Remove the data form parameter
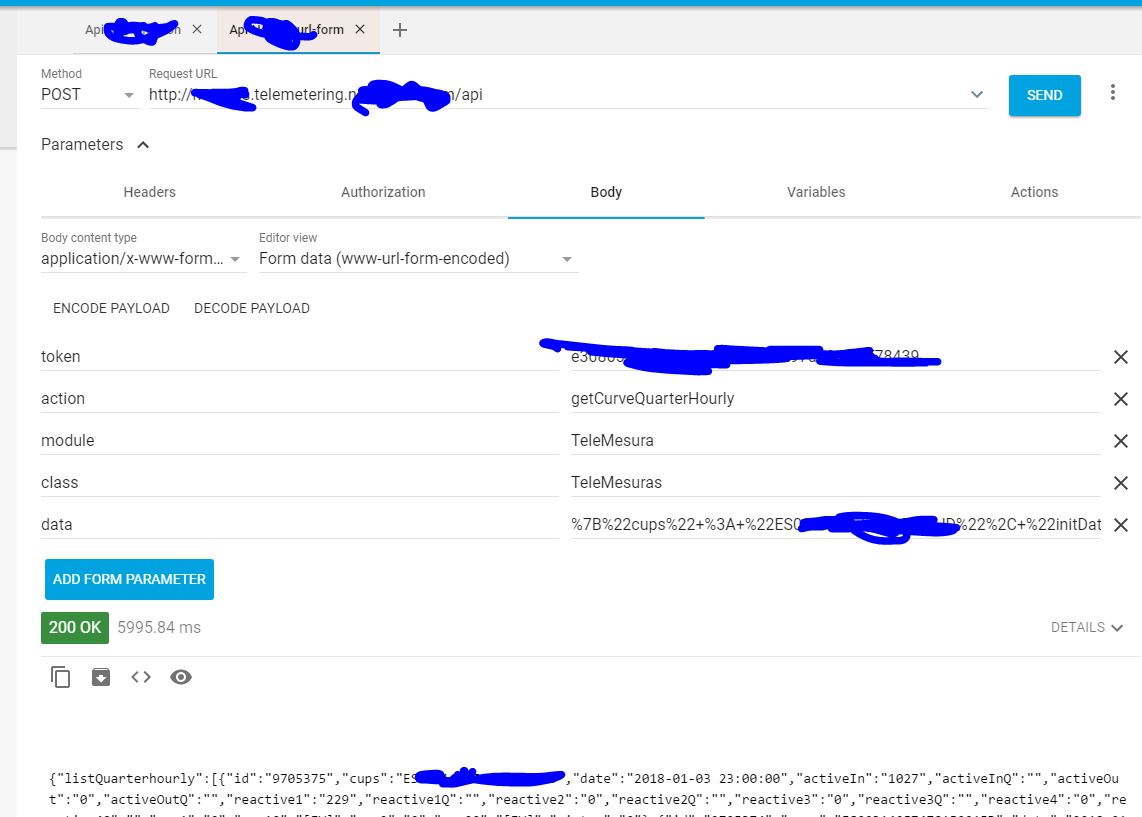 pos(1121,525)
